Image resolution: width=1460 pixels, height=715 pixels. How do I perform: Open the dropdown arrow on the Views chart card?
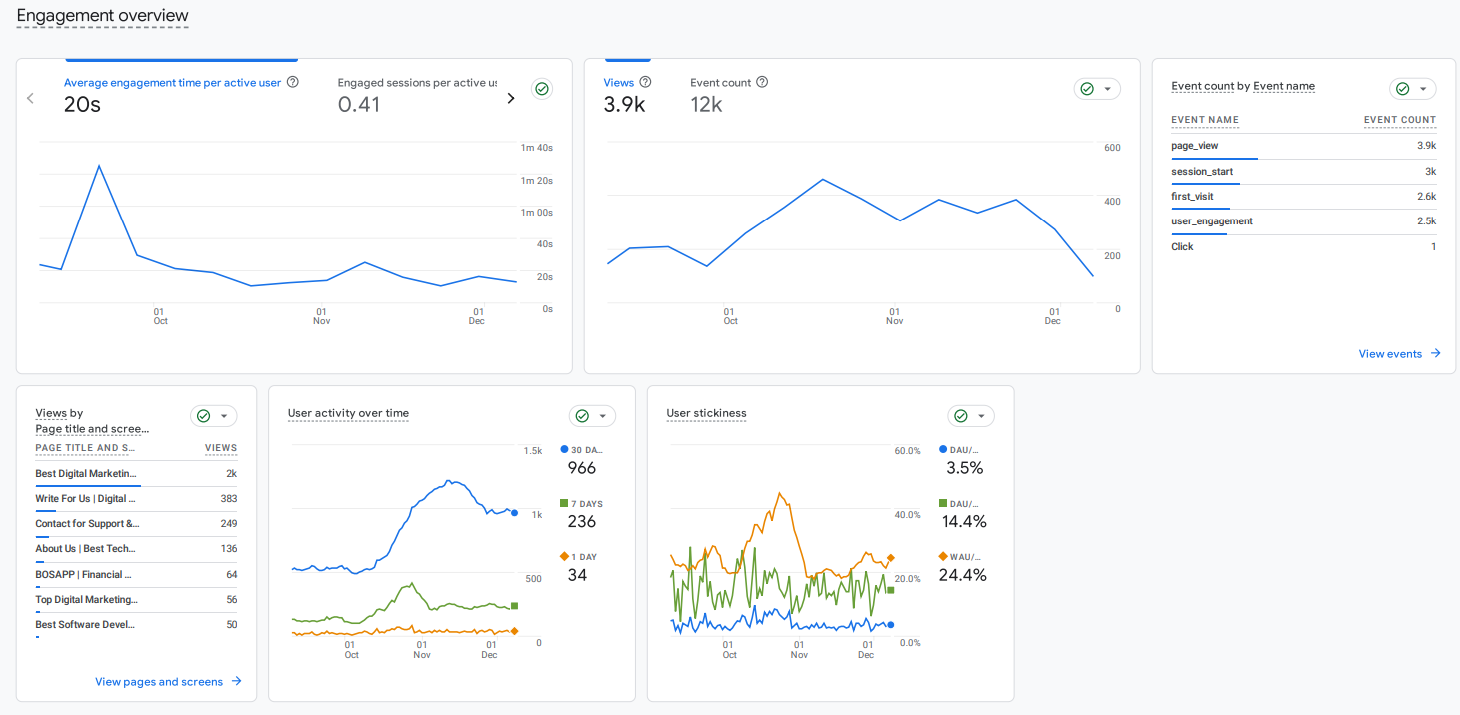point(1108,89)
